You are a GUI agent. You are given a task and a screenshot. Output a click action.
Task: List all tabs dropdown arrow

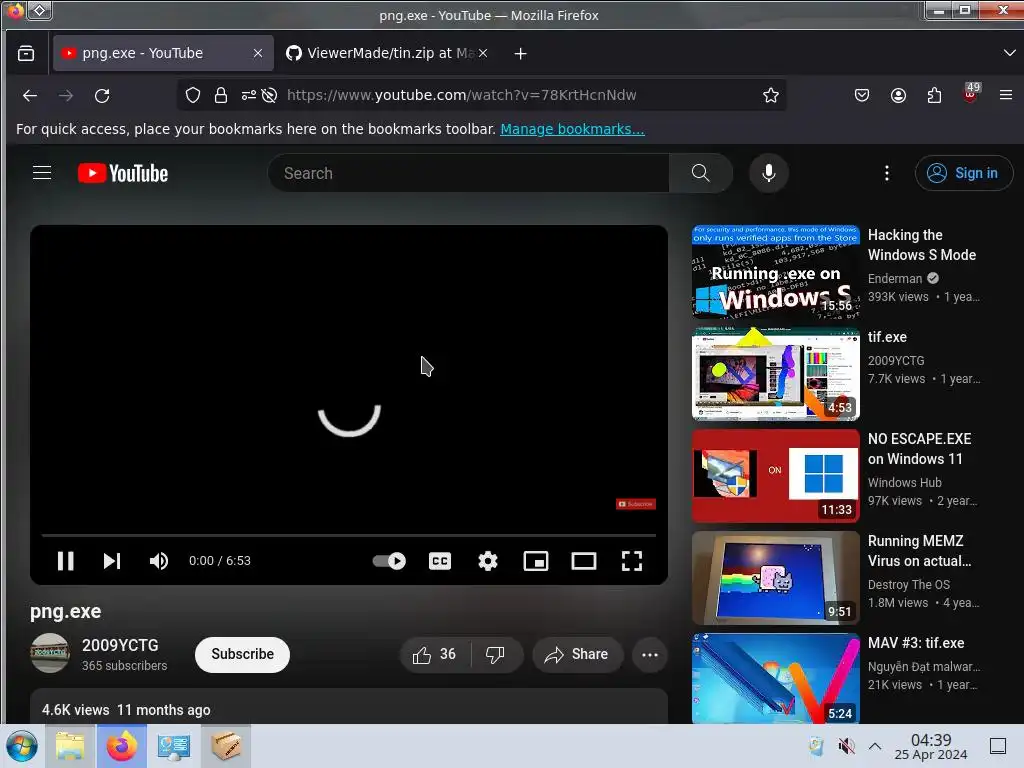pos(1009,53)
